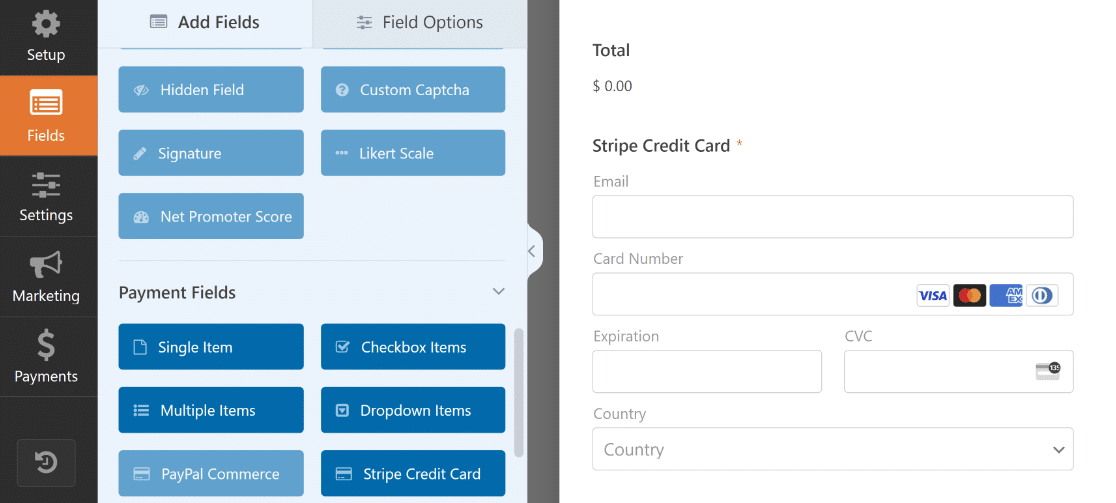
Task: Open the Settings sliders panel
Action: pyautogui.click(x=47, y=196)
